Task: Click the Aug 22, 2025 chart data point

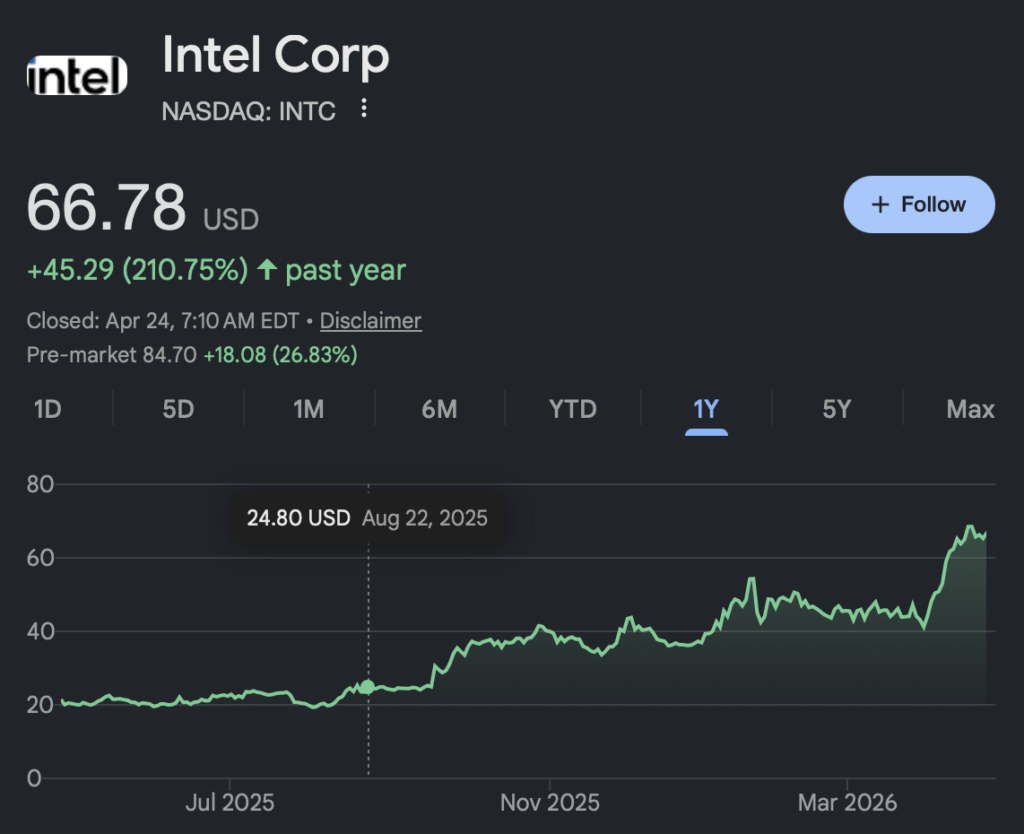Action: tap(368, 687)
